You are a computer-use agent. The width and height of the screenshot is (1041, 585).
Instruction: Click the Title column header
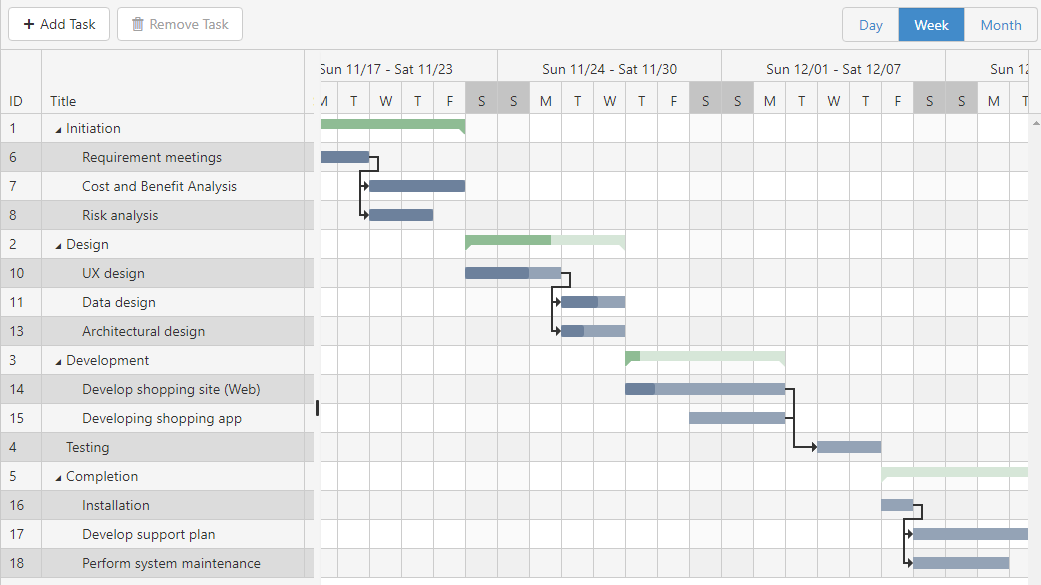coord(173,82)
